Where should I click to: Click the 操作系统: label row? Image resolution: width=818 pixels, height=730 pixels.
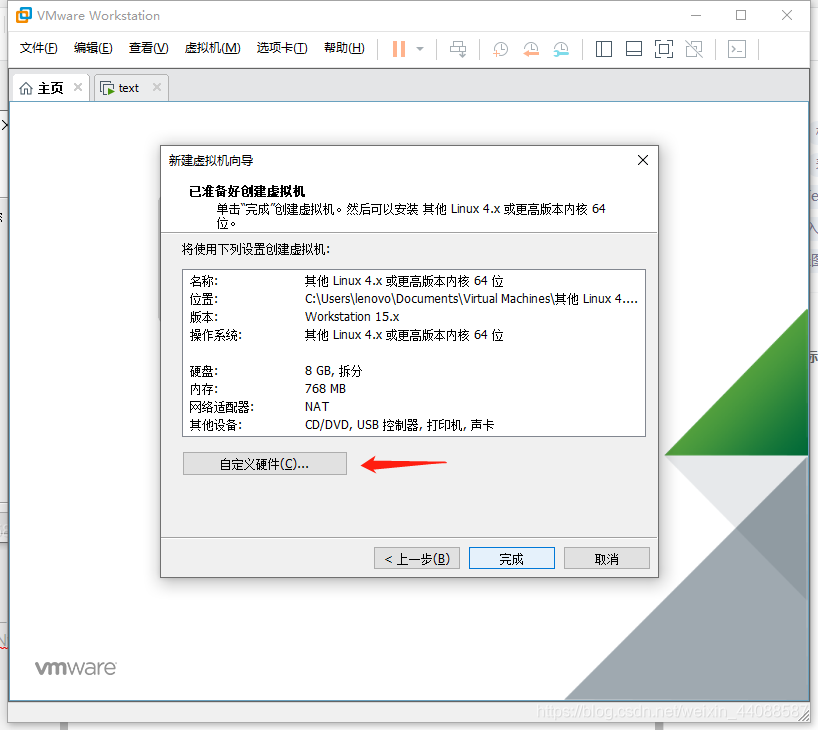[x=215, y=335]
